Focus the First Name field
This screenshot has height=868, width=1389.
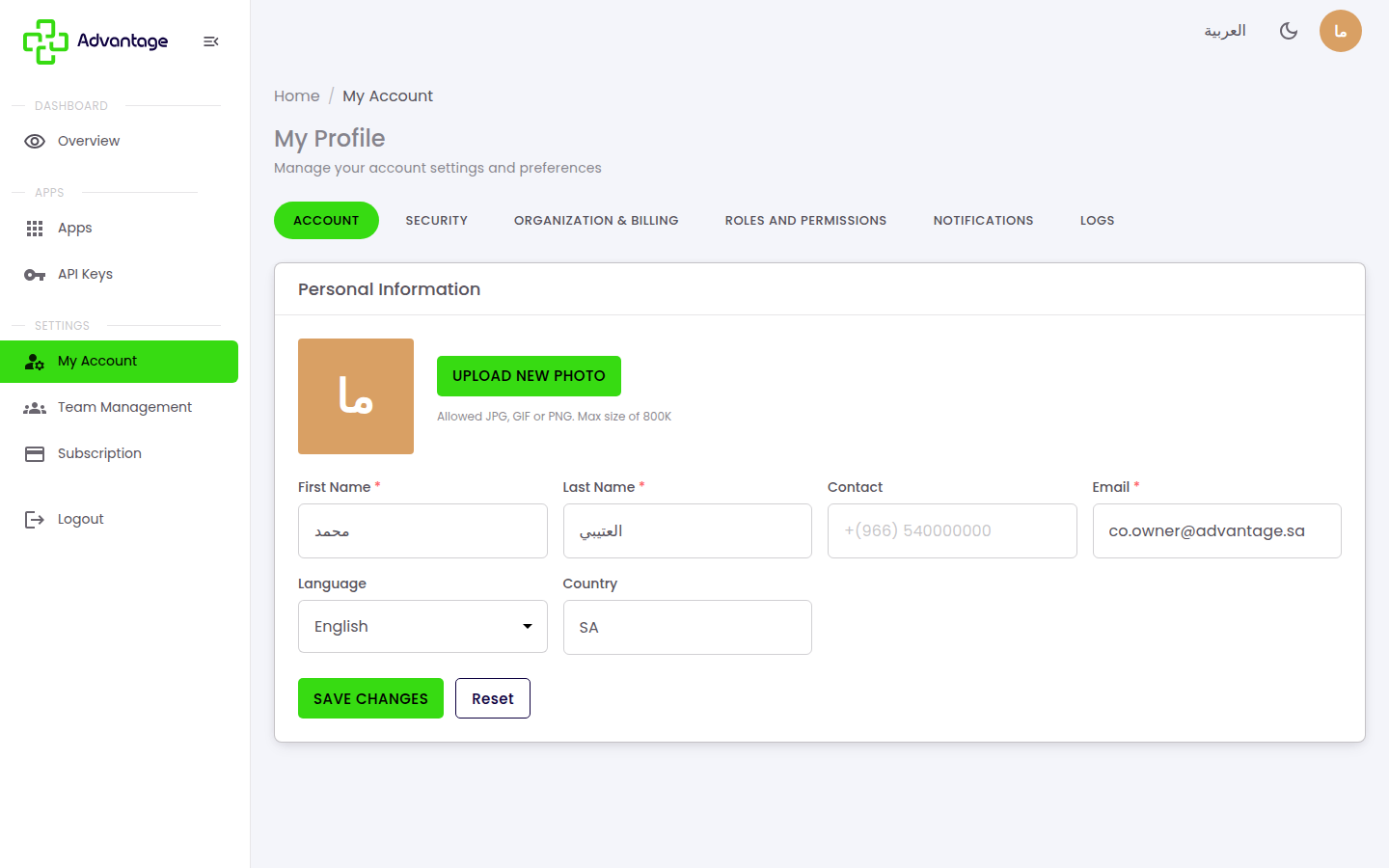(x=422, y=530)
